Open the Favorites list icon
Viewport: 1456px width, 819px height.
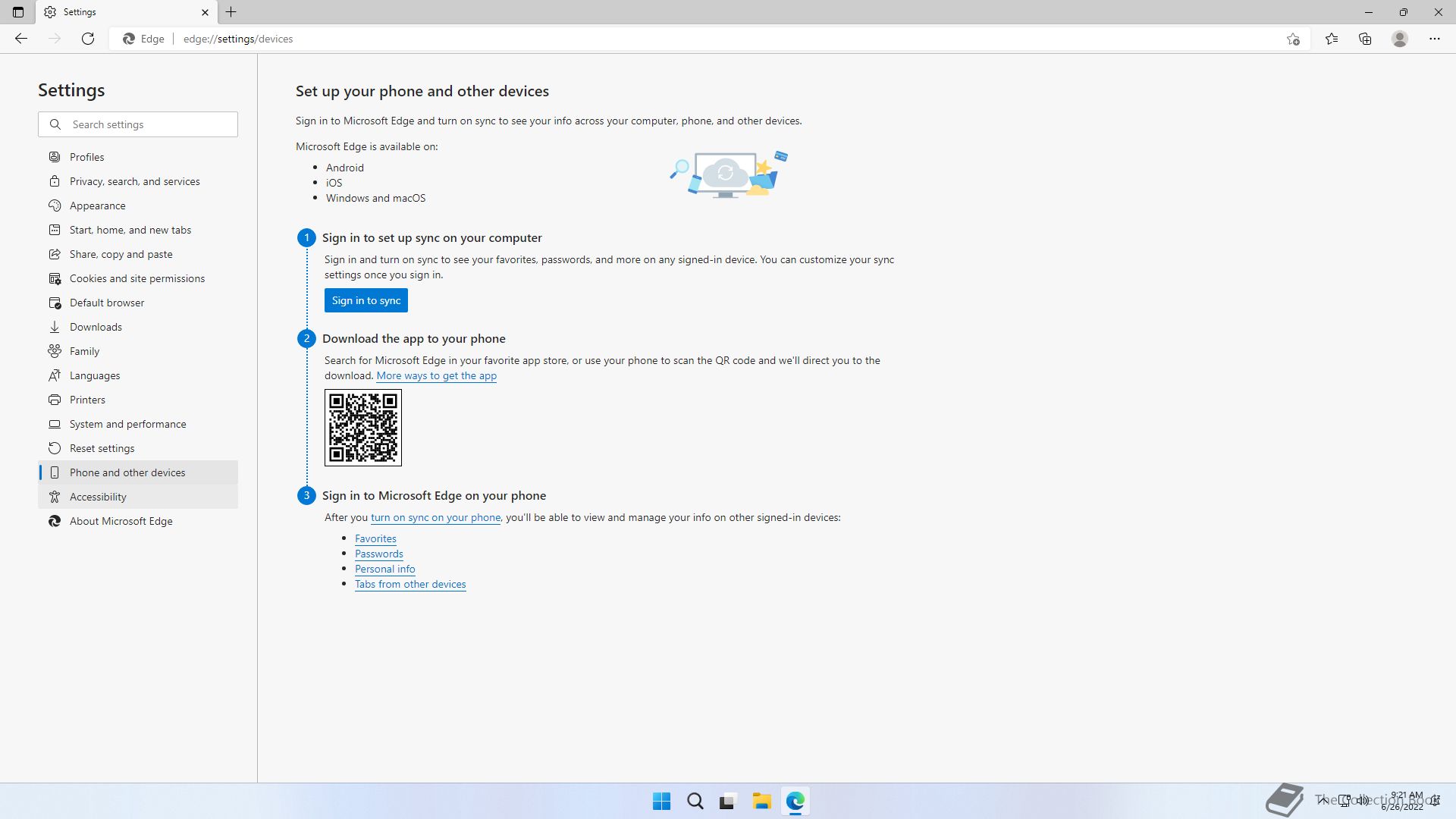pos(1332,39)
